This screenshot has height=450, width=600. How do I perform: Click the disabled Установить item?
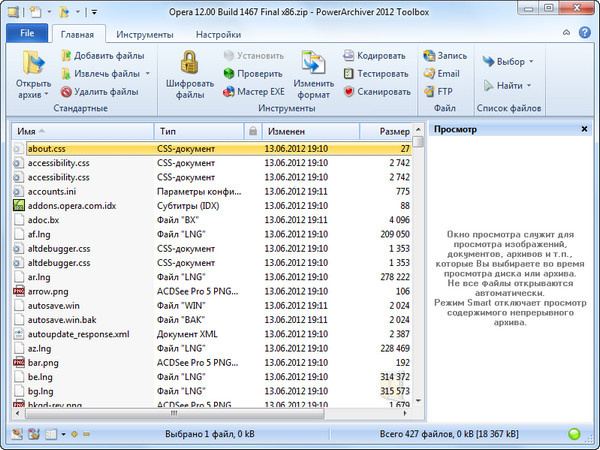(254, 56)
